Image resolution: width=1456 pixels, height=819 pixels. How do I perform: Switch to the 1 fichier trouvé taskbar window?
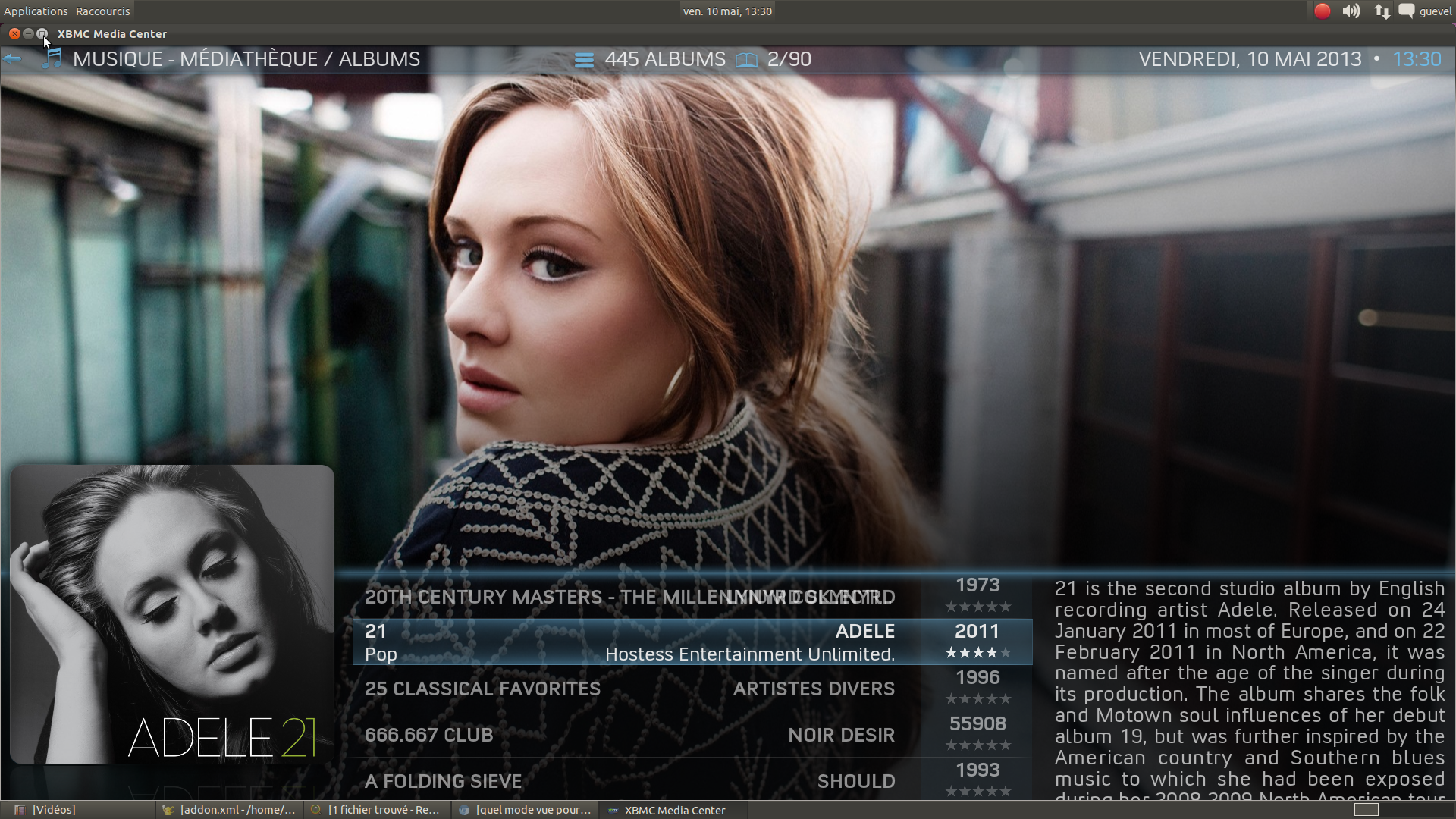[378, 810]
